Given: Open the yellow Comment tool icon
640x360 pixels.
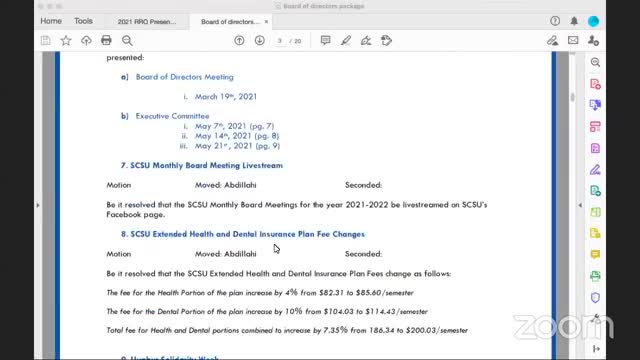Looking at the screenshot, I should coord(596,255).
